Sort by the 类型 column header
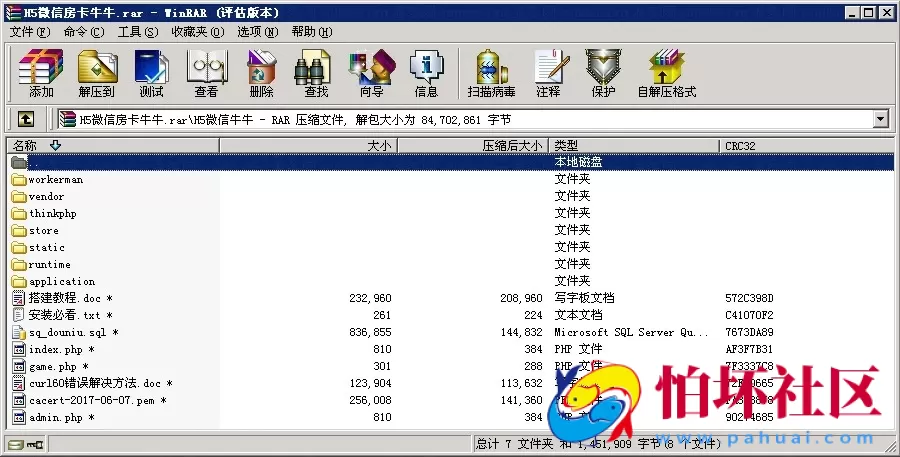 pos(634,146)
